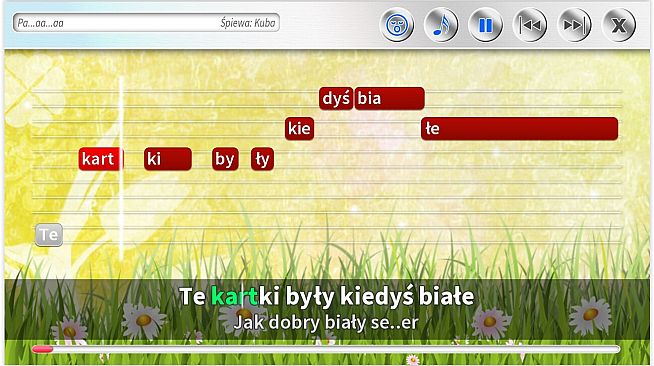Click the 'ły' note block
Image resolution: width=654 pixels, height=366 pixels.
click(262, 159)
